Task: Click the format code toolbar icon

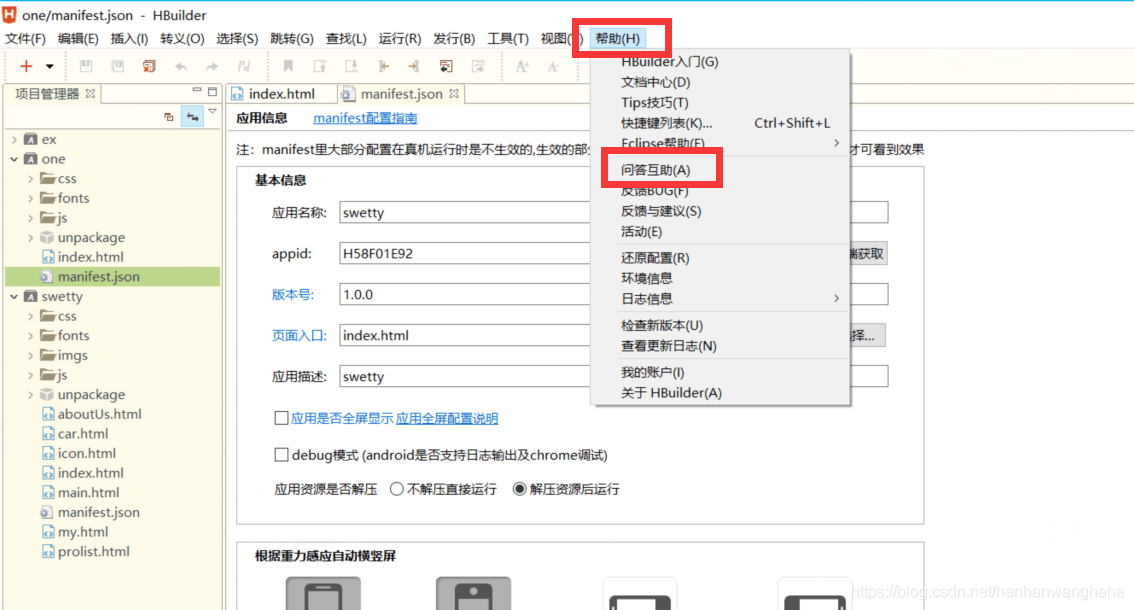Action: [244, 67]
